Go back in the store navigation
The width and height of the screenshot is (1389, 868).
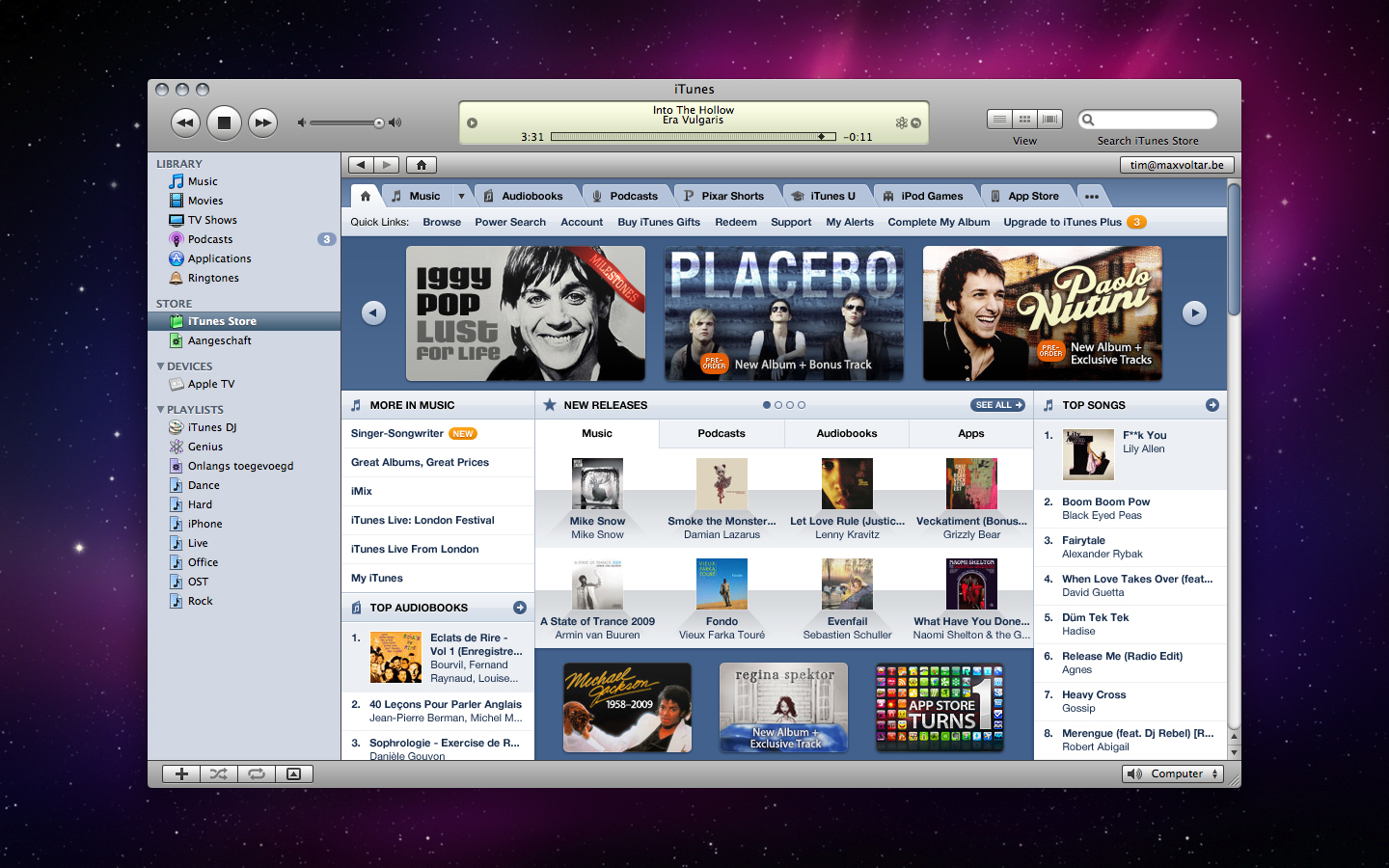362,165
